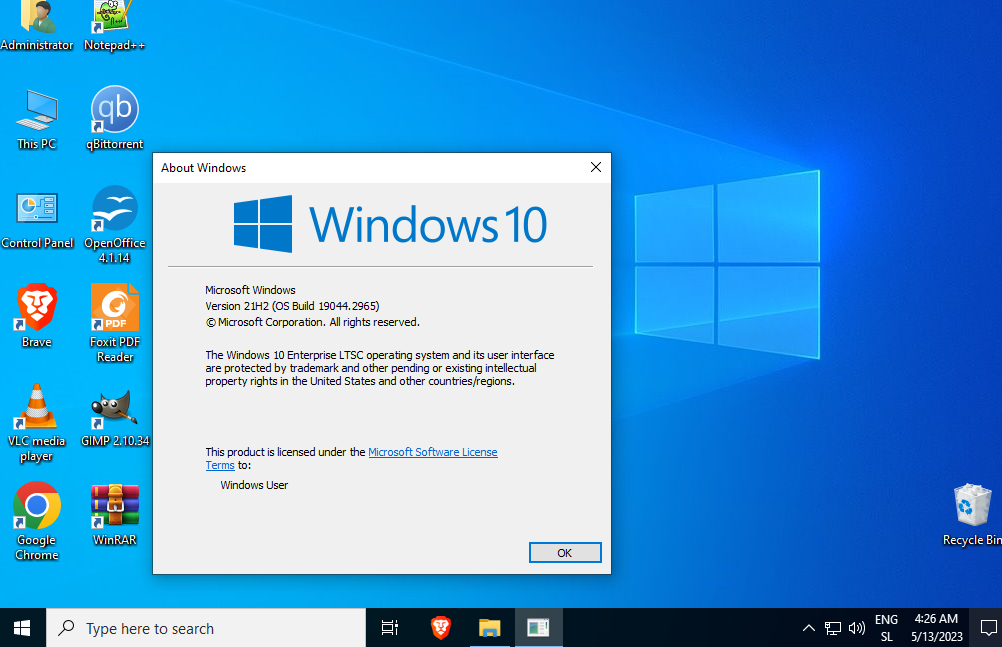
Task: Click the Microsoft Windows text line
Action: 250,290
